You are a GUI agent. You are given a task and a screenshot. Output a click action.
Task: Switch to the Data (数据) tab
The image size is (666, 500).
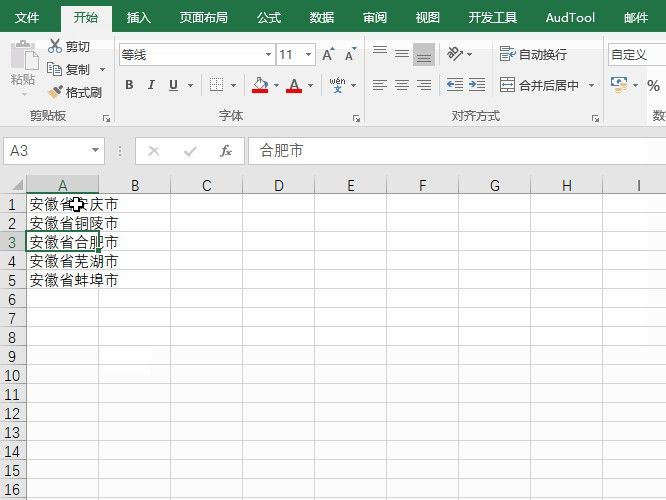point(322,17)
